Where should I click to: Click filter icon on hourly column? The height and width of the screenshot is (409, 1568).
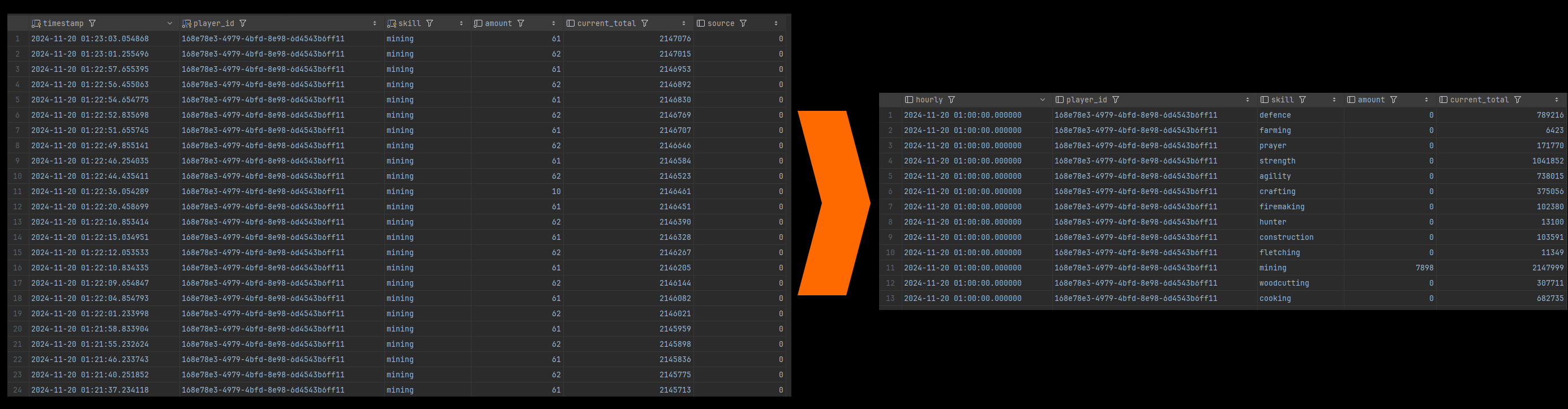pos(952,100)
